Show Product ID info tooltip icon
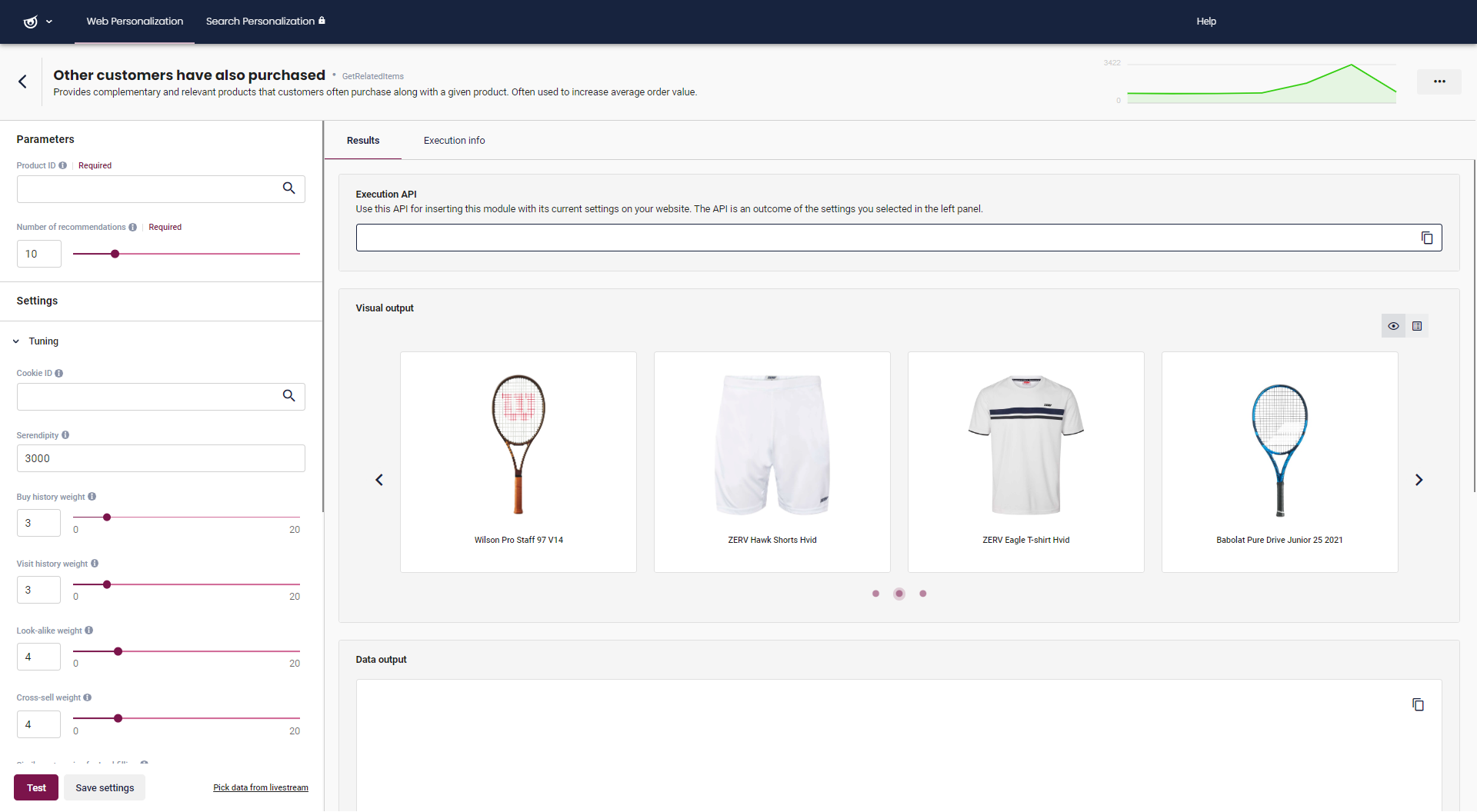The width and height of the screenshot is (1477, 812). pyautogui.click(x=63, y=165)
